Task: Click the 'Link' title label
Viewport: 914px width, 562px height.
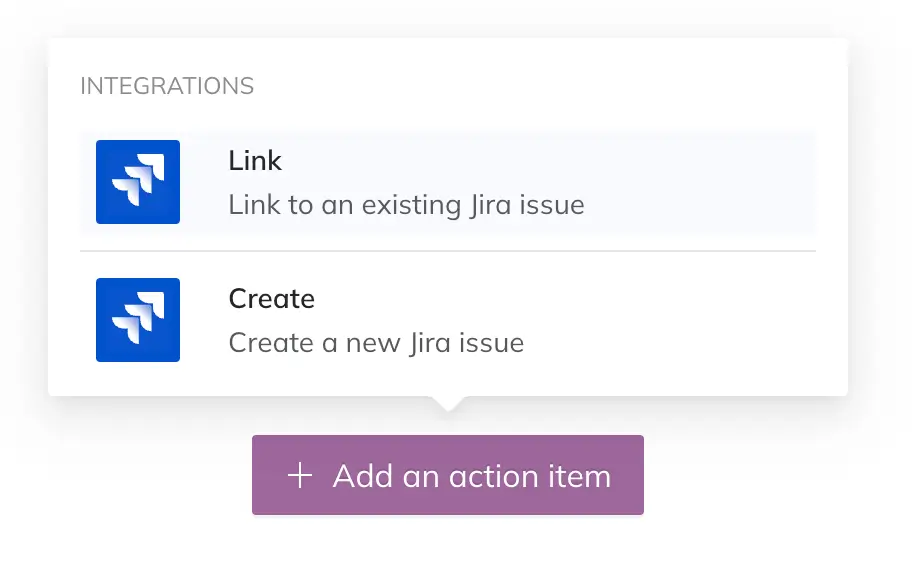Action: [x=255, y=161]
